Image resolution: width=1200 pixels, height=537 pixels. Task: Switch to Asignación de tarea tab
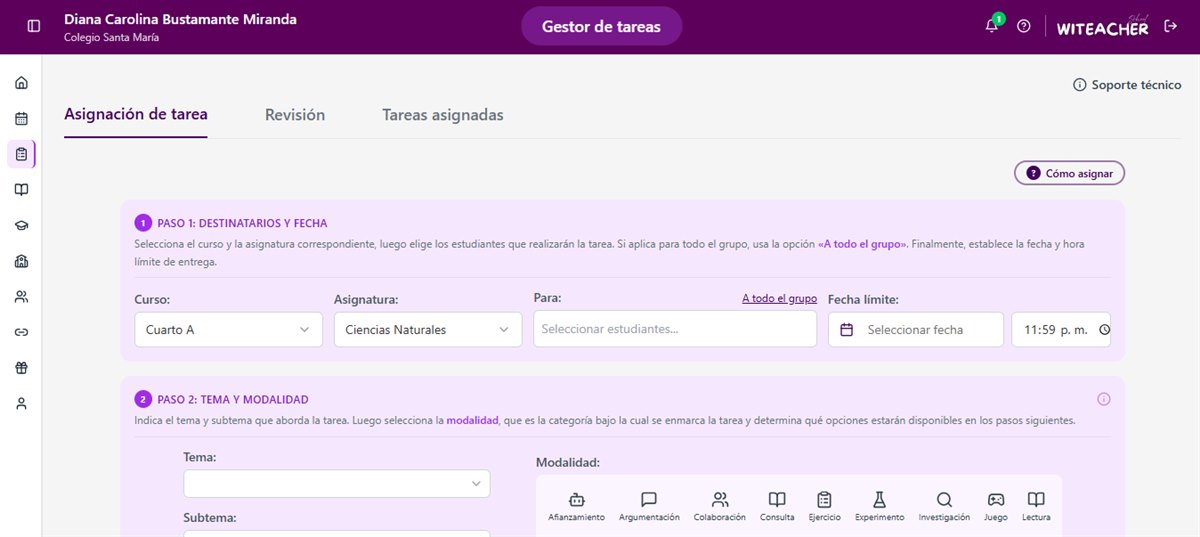pos(136,114)
